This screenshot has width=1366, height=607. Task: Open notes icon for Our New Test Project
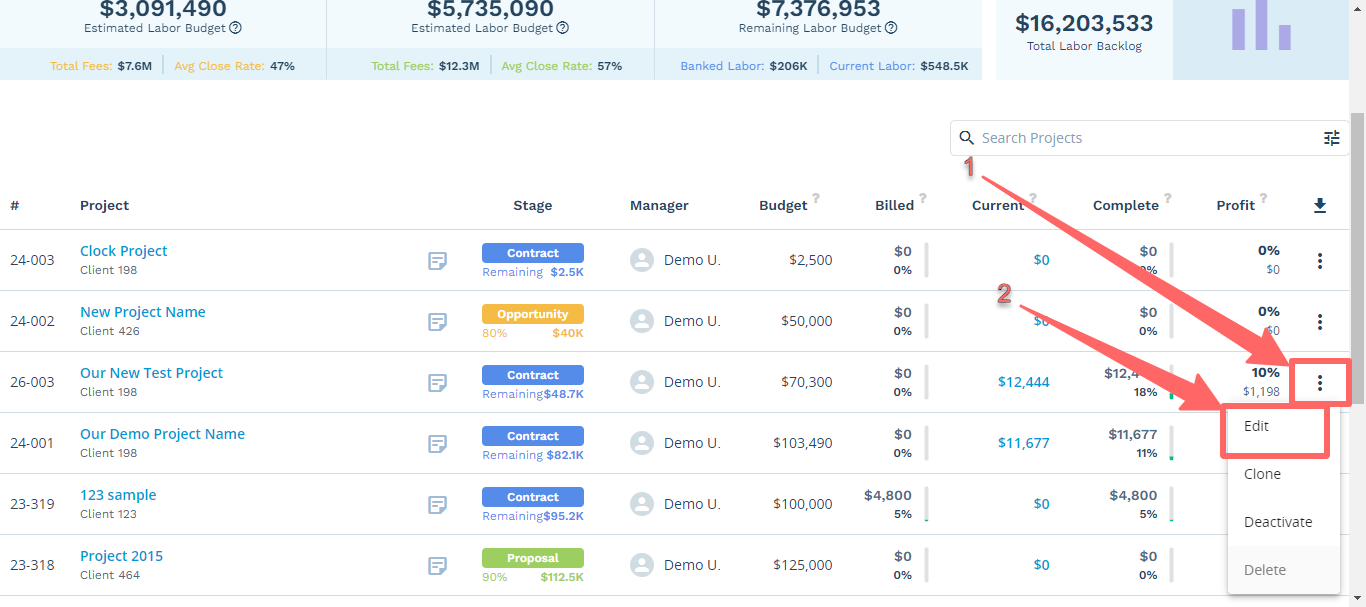(x=437, y=383)
